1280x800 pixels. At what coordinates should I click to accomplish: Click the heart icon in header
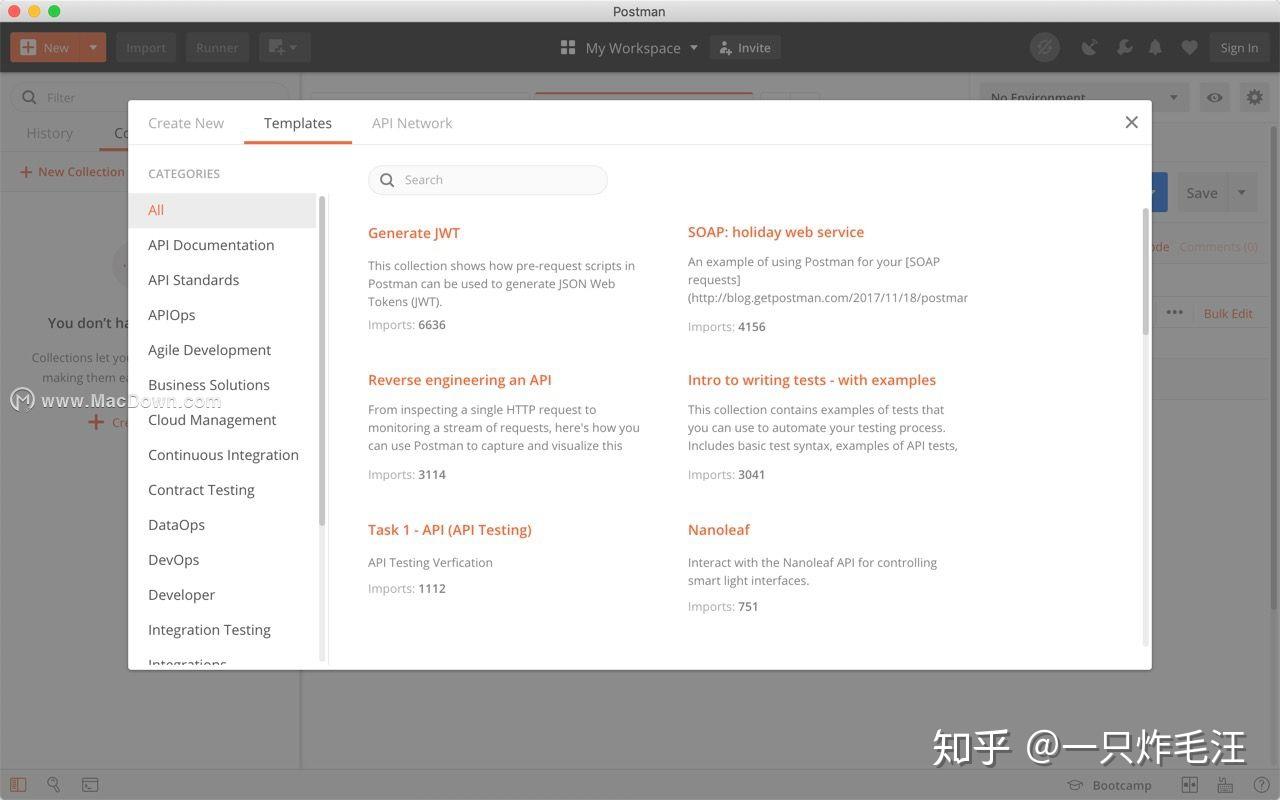click(1189, 47)
